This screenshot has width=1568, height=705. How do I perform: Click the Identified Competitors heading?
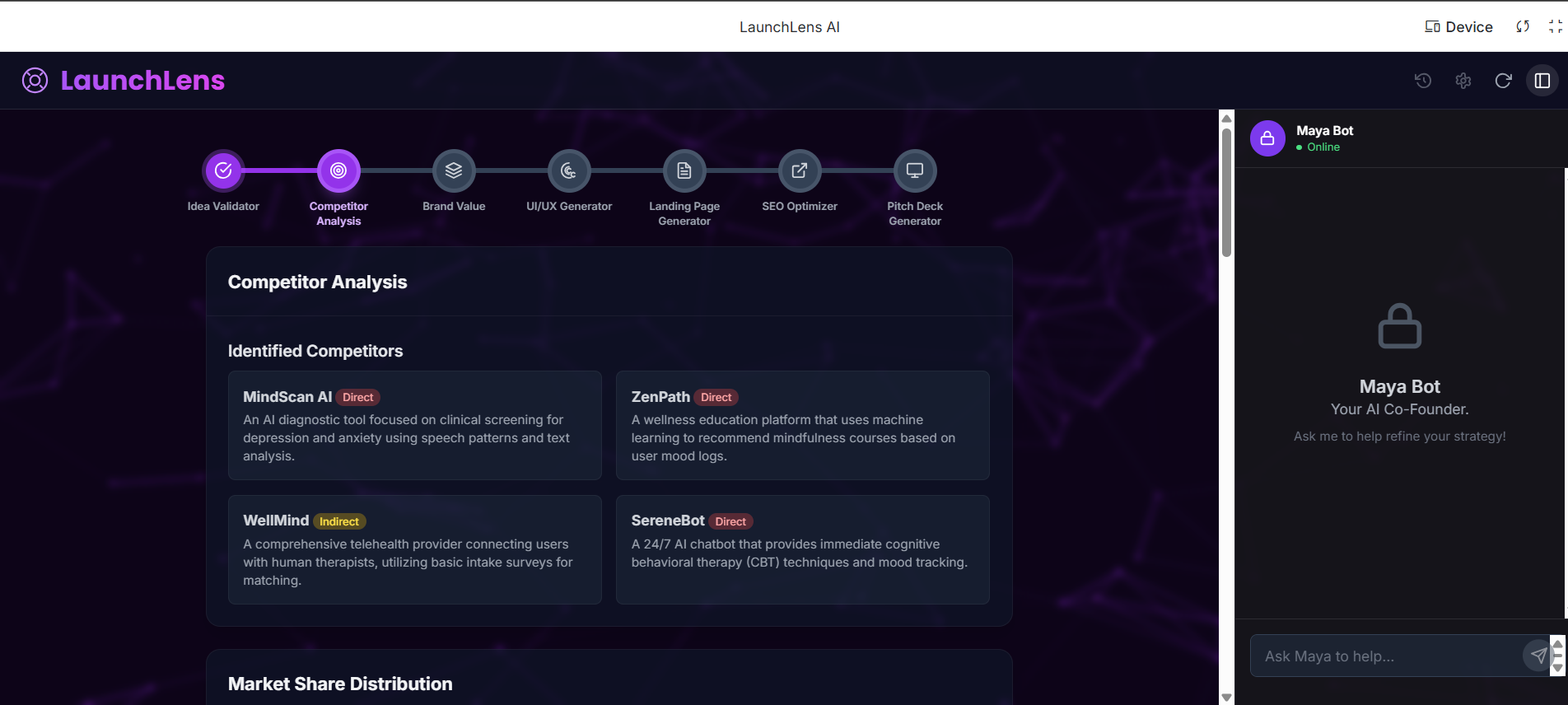click(315, 351)
